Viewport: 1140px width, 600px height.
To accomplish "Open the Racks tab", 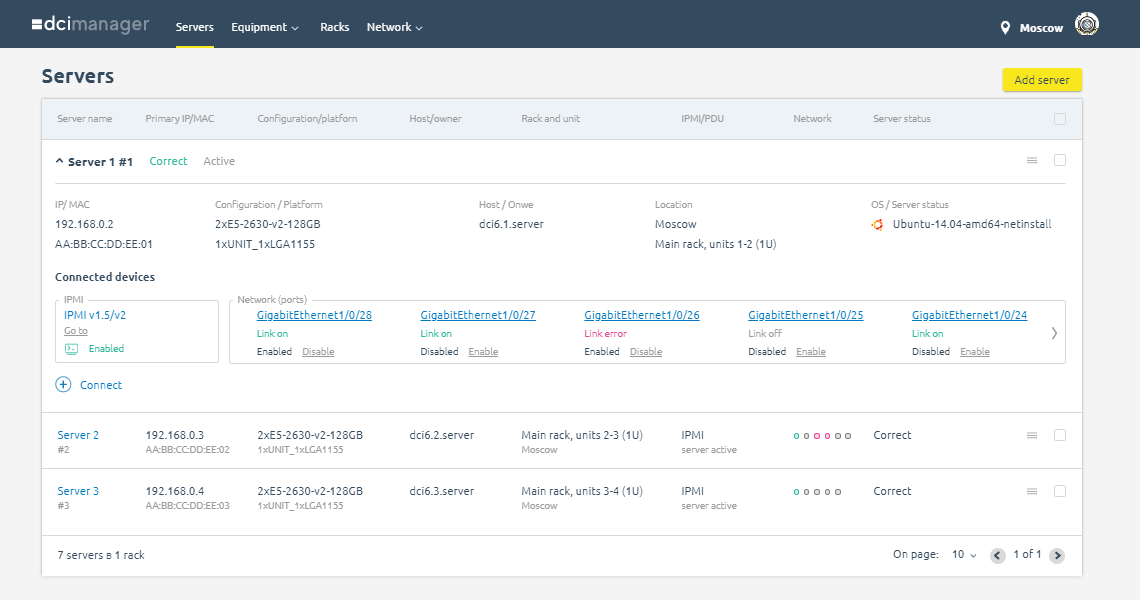I will 334,27.
